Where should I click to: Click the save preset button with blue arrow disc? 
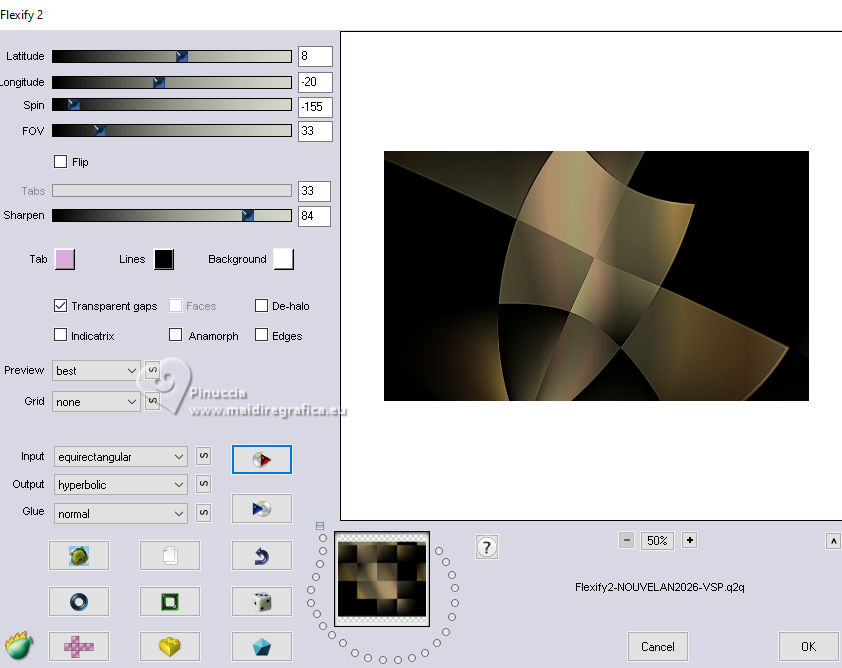point(261,508)
